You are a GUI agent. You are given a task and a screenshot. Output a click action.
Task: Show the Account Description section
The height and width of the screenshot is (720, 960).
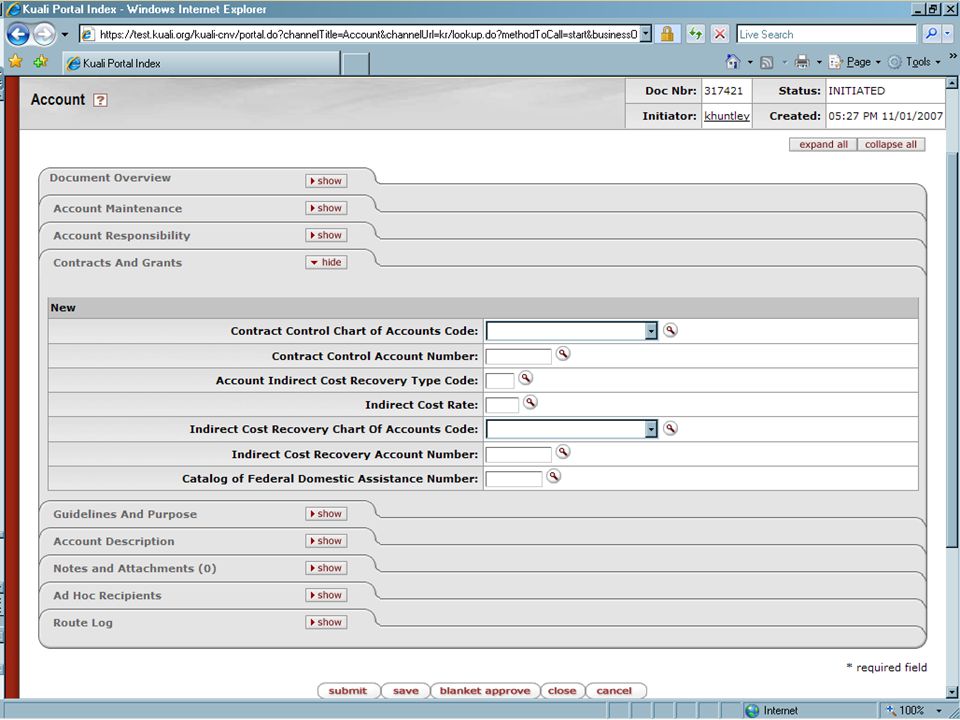point(326,541)
